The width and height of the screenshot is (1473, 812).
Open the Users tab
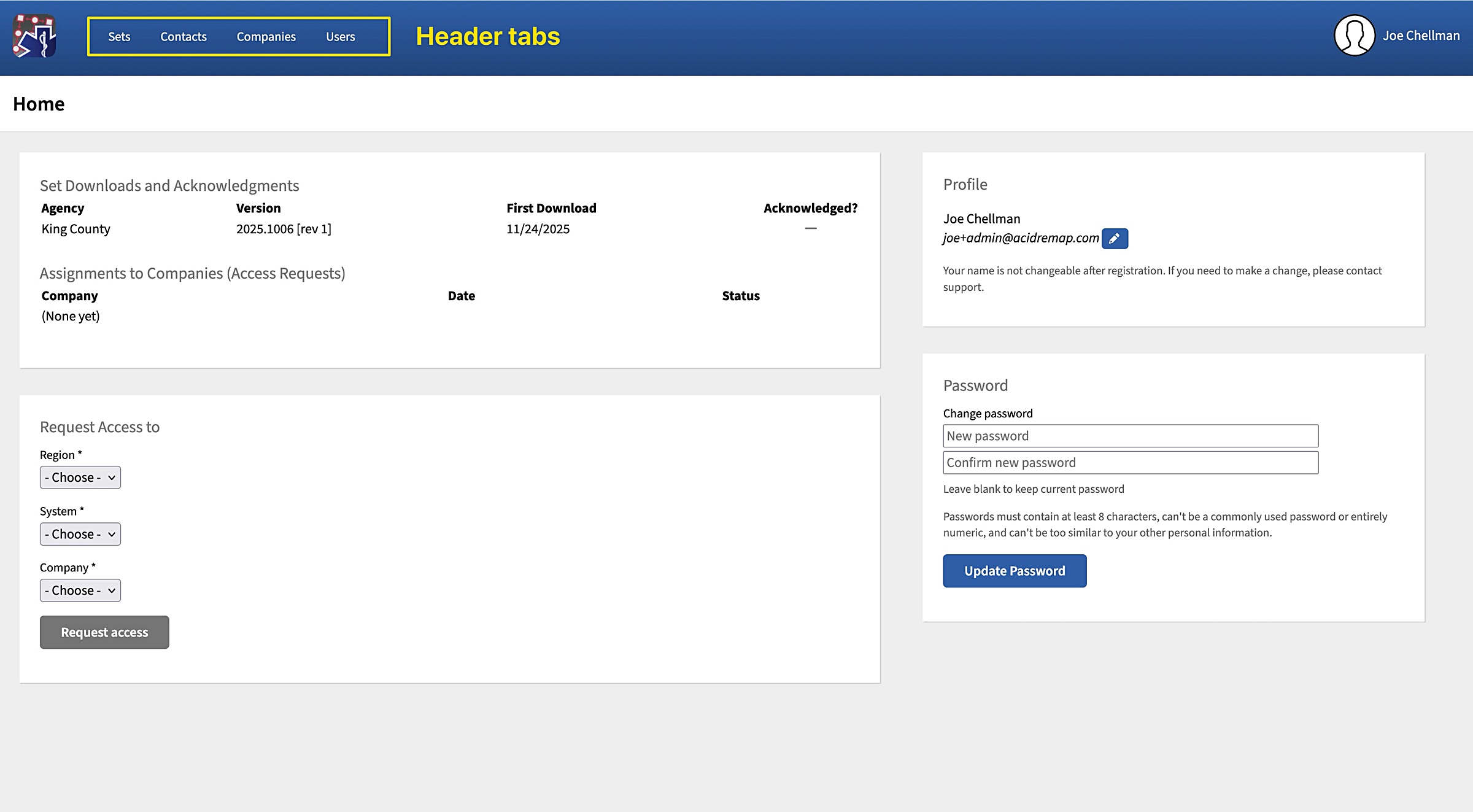[340, 36]
